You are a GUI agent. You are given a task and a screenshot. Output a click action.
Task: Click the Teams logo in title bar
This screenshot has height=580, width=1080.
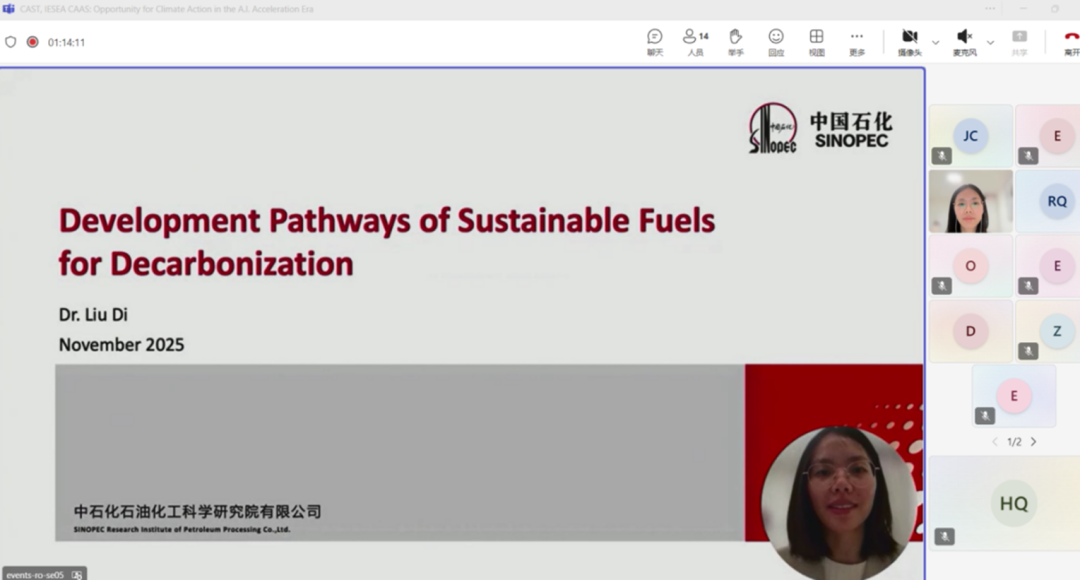[x=8, y=8]
